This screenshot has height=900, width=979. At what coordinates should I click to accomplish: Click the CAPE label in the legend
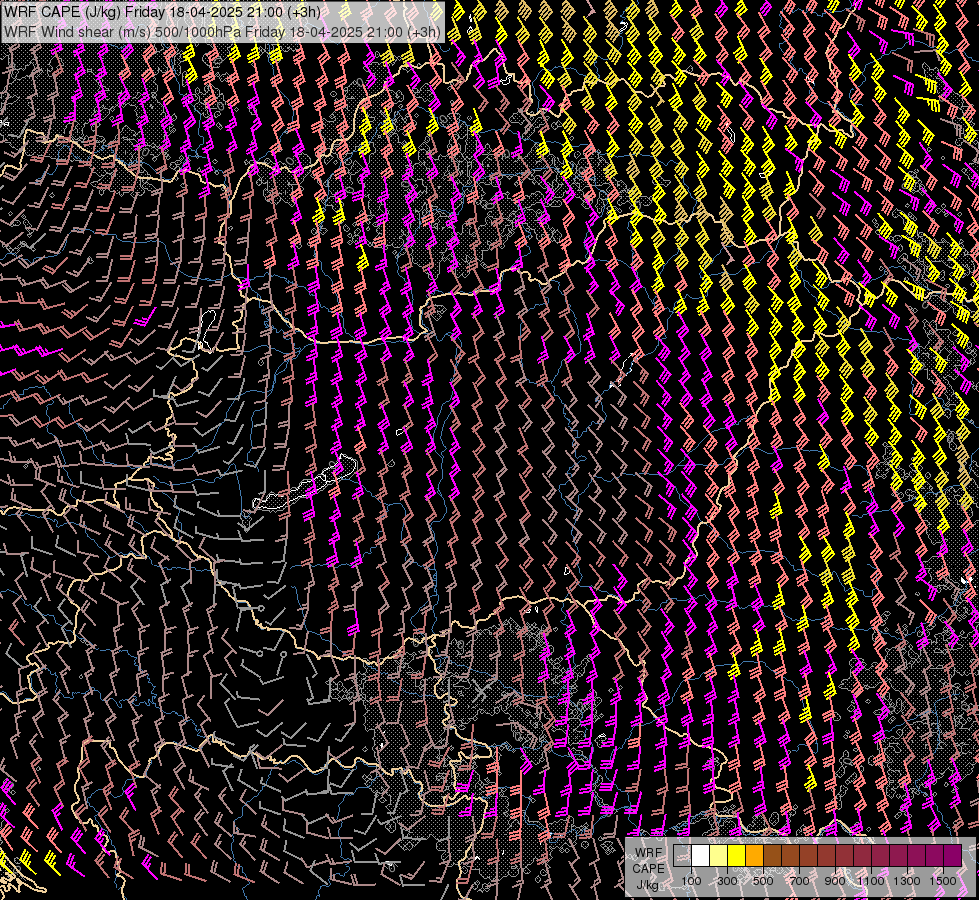648,869
